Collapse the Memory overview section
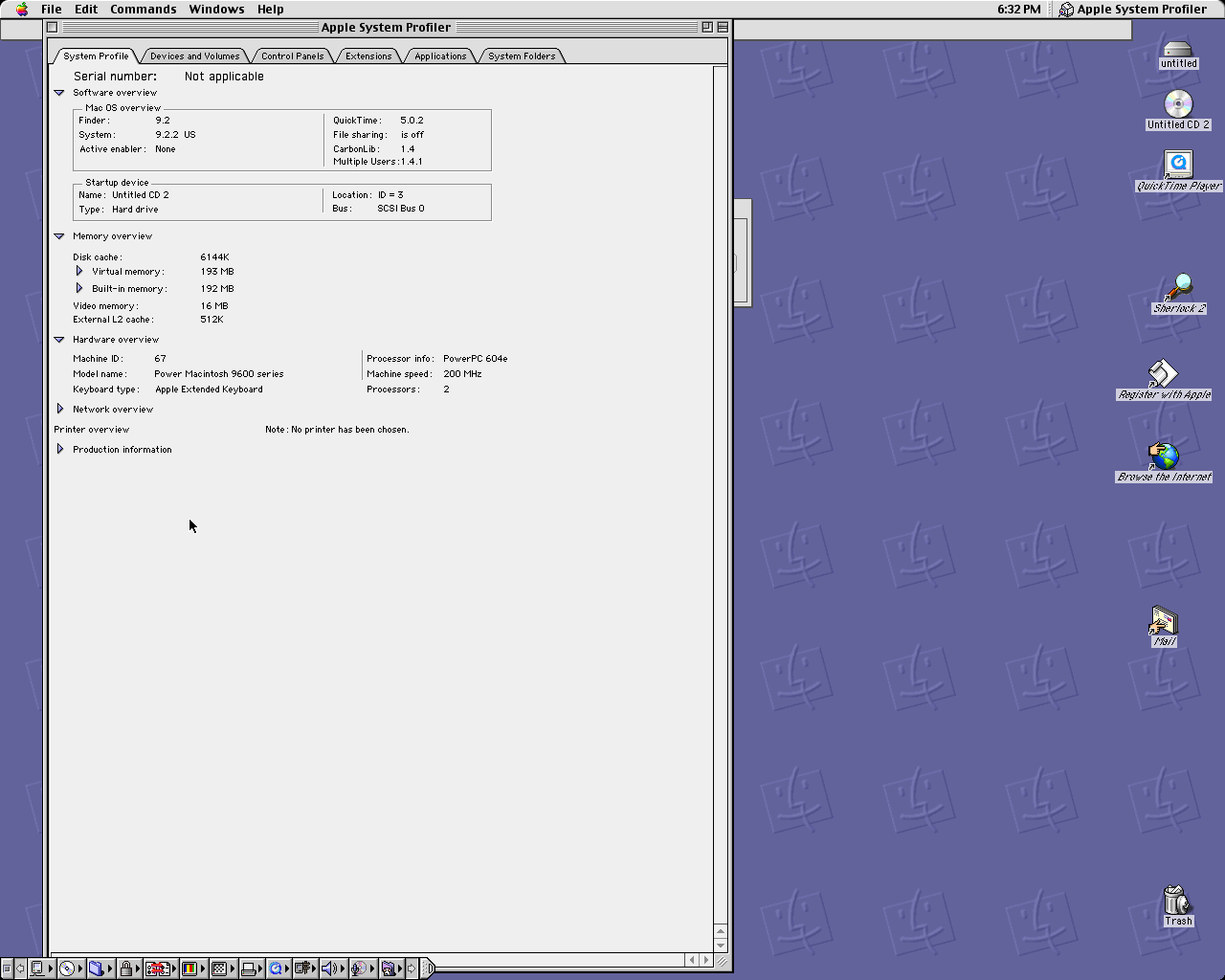This screenshot has height=980, width=1225. pyautogui.click(x=59, y=236)
